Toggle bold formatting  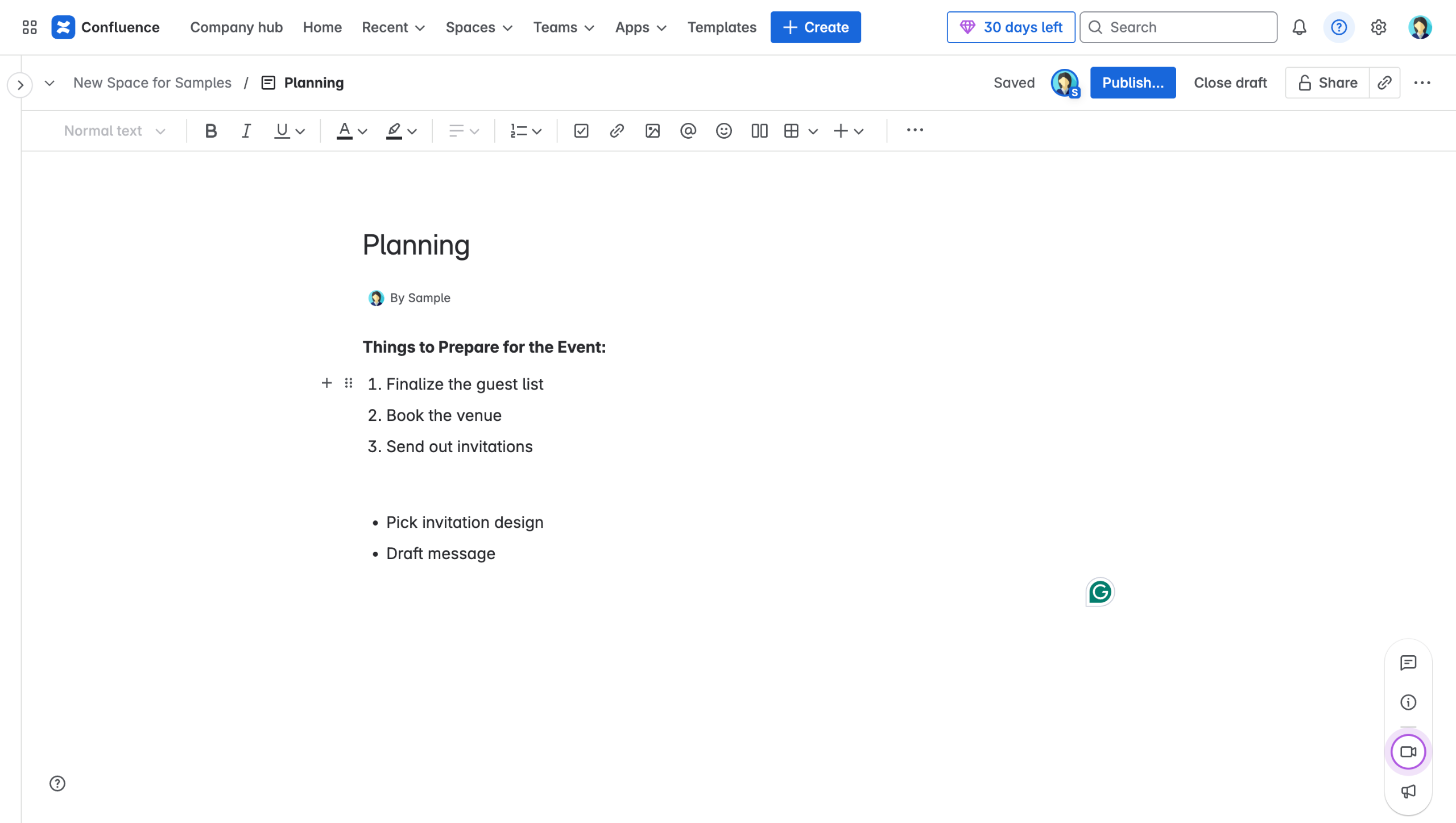coord(210,131)
